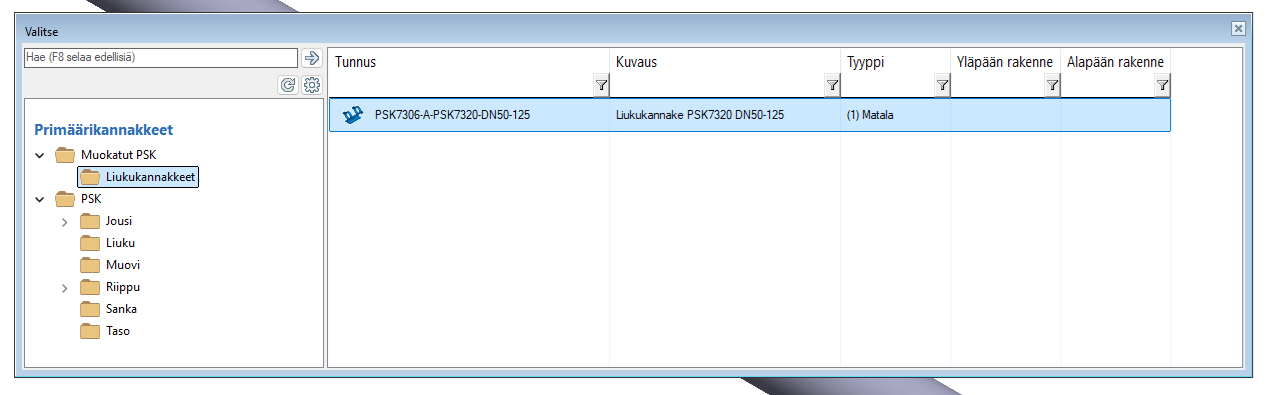Click the PSK folder icon

tap(65, 199)
